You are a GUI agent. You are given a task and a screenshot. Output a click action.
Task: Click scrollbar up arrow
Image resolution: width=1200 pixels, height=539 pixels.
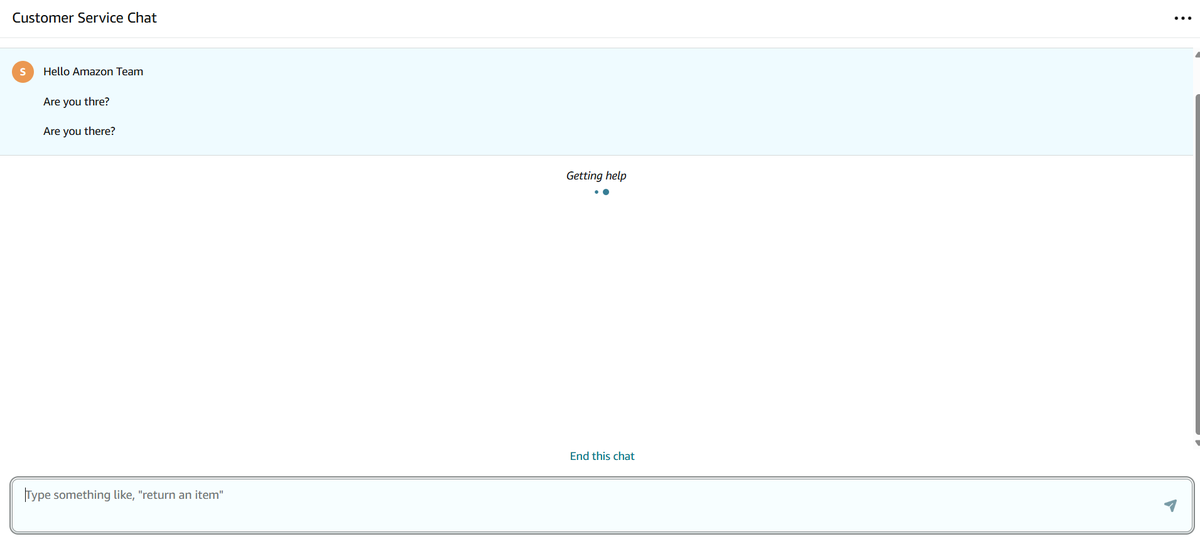pos(1196,55)
